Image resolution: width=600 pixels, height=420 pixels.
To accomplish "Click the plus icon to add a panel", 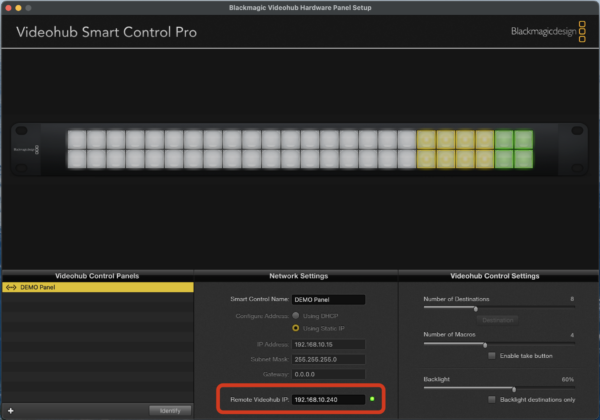I will click(11, 410).
